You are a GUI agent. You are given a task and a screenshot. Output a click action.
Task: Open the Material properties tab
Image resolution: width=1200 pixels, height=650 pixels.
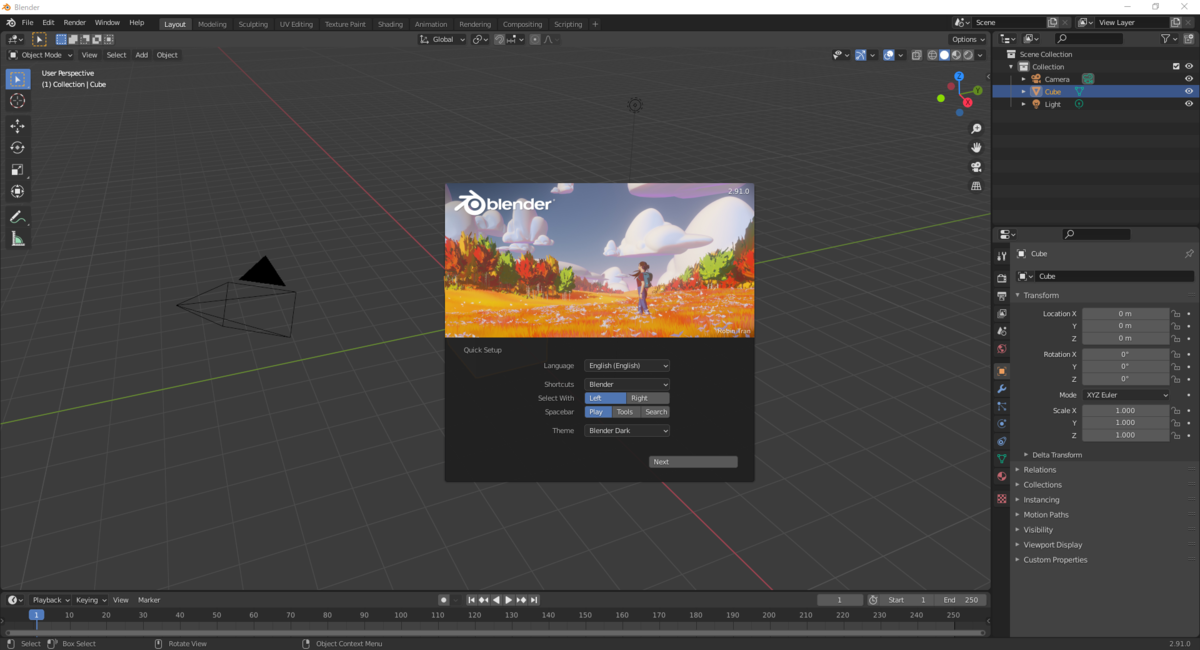point(1001,477)
